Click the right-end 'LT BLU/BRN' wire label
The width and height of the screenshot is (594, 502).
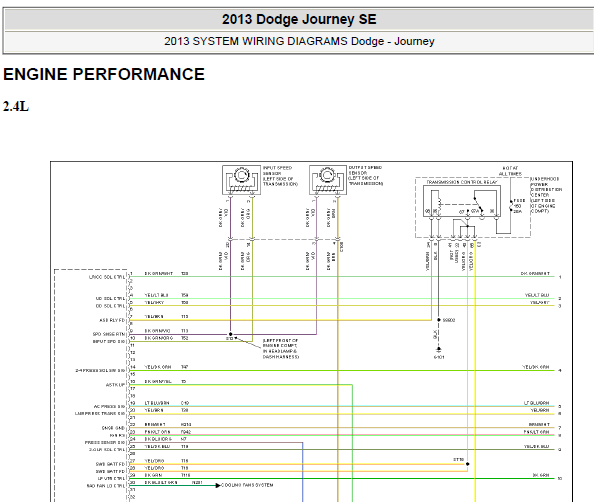(536, 403)
